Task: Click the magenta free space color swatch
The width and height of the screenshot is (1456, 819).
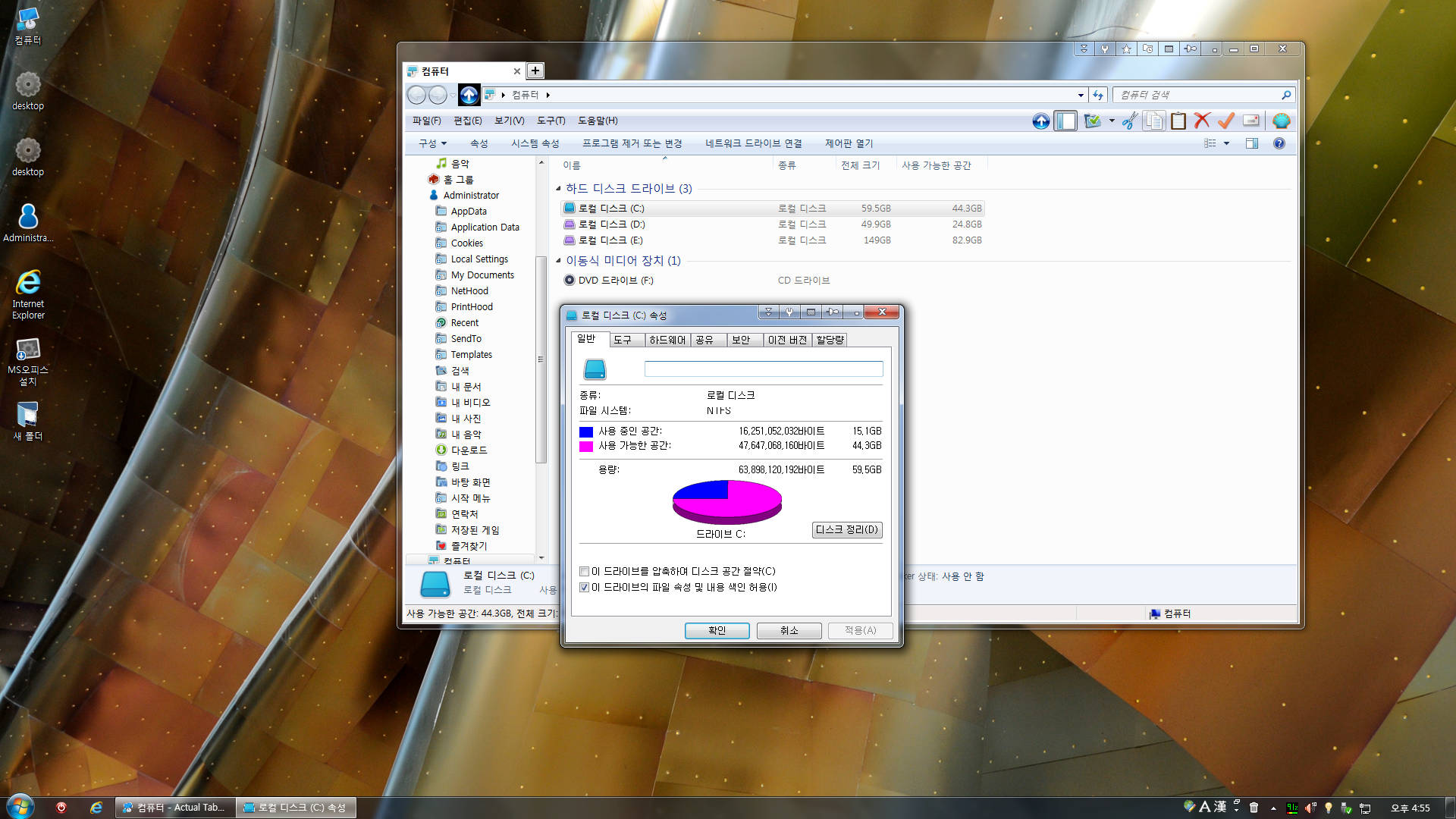Action: click(x=585, y=447)
